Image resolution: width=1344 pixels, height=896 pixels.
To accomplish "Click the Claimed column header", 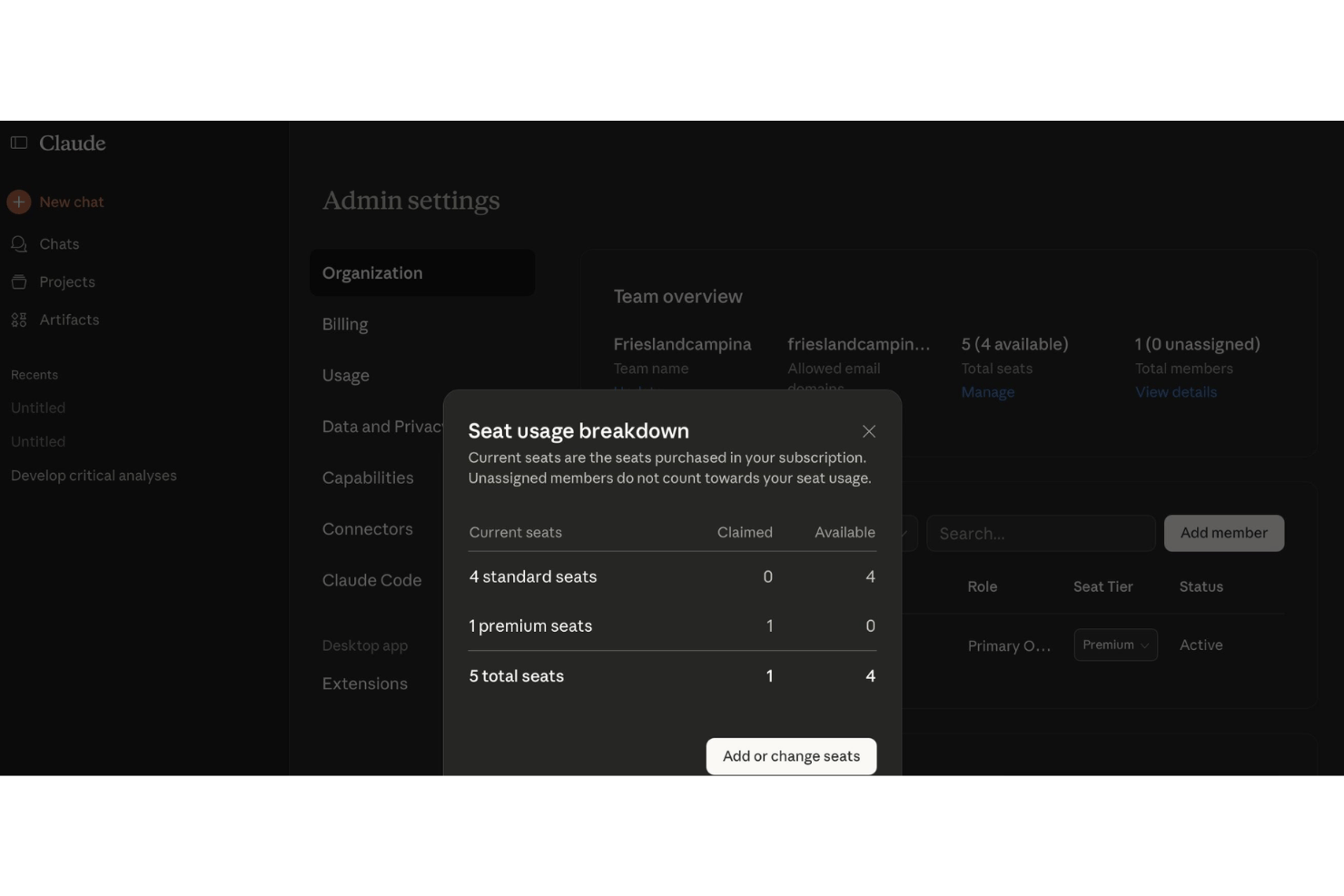I will pyautogui.click(x=745, y=532).
